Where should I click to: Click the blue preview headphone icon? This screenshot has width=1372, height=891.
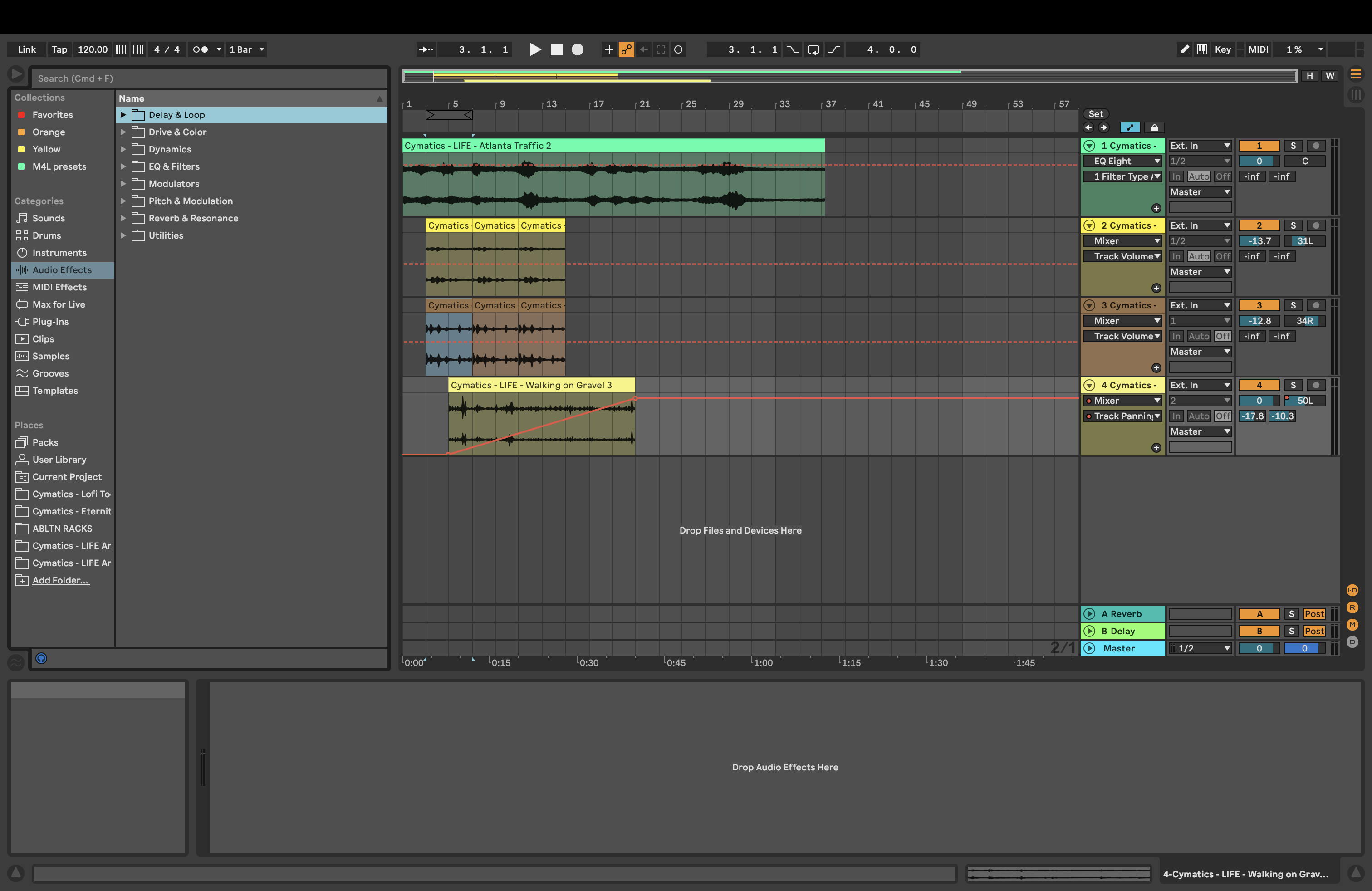click(41, 658)
